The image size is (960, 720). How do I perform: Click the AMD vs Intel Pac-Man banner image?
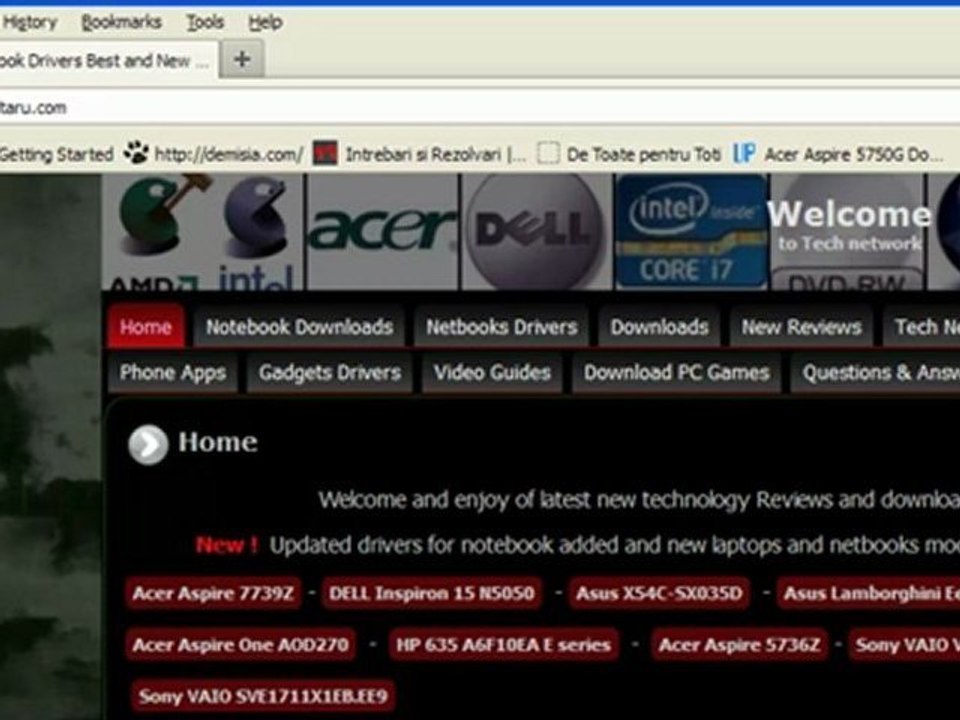tap(203, 231)
